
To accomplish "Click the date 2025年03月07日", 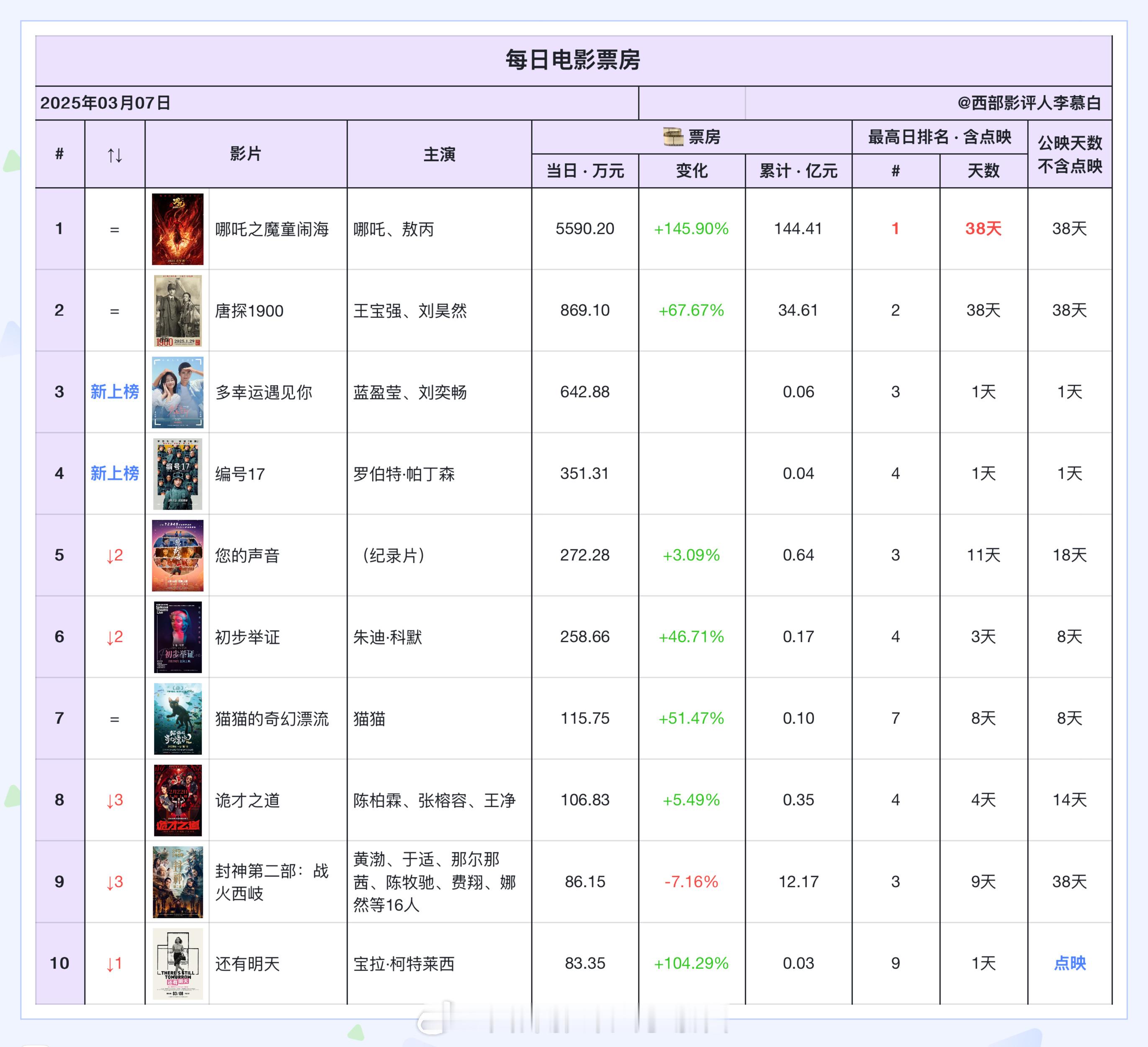I will click(106, 103).
